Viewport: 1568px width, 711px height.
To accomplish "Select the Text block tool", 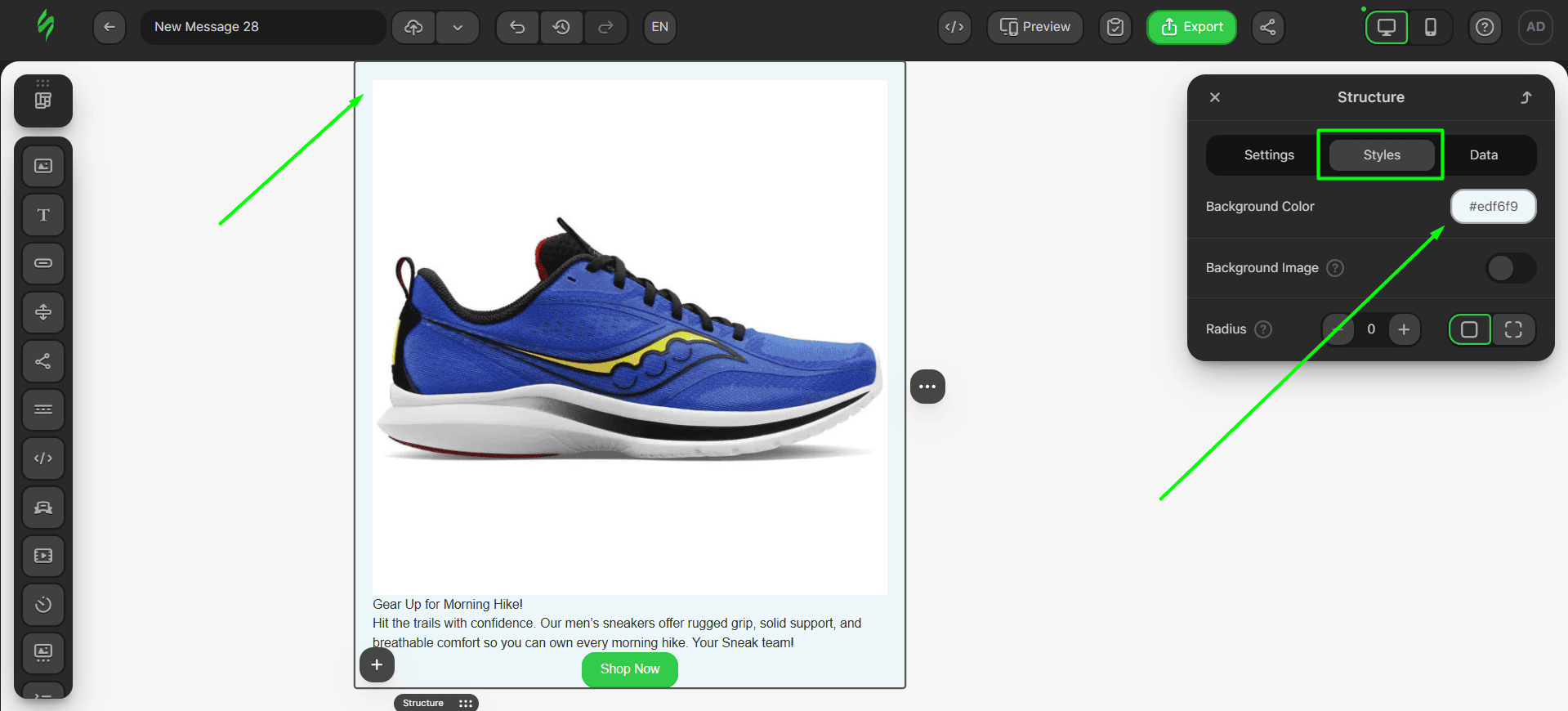I will coord(43,215).
